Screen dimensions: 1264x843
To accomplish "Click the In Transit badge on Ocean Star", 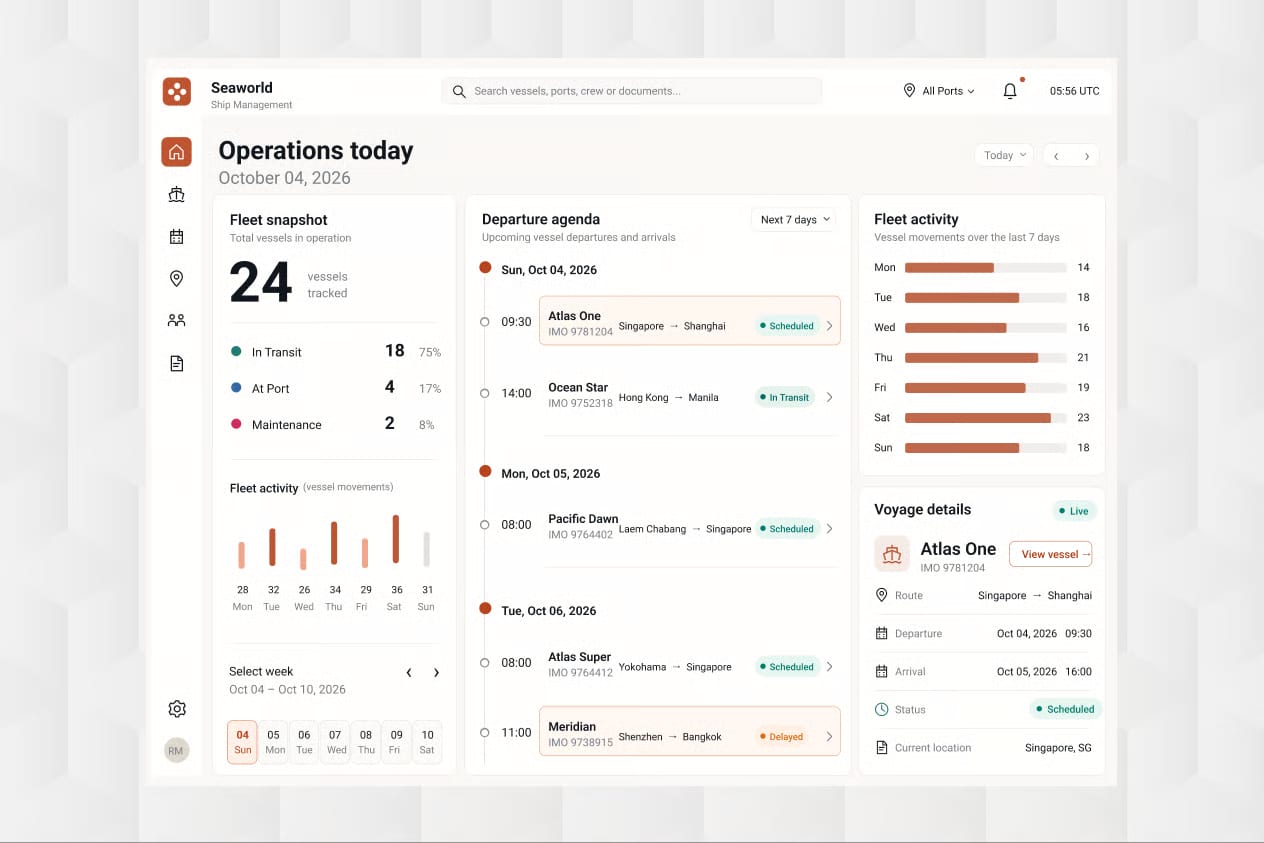I will [784, 397].
